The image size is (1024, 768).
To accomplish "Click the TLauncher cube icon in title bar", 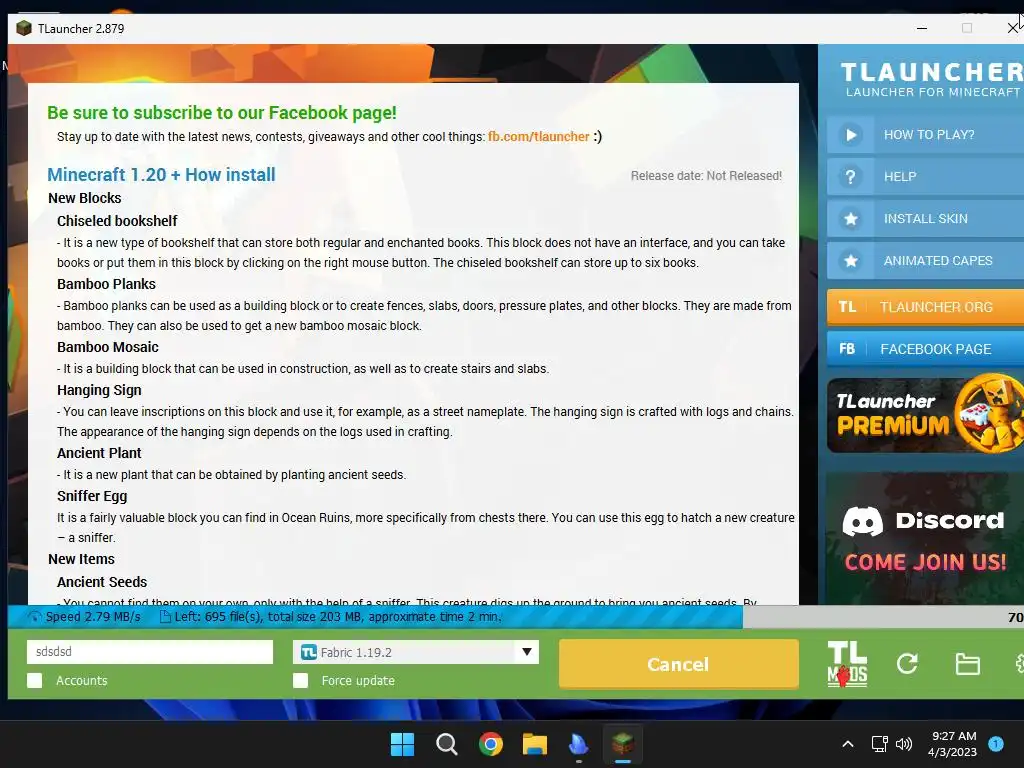I will tap(24, 29).
